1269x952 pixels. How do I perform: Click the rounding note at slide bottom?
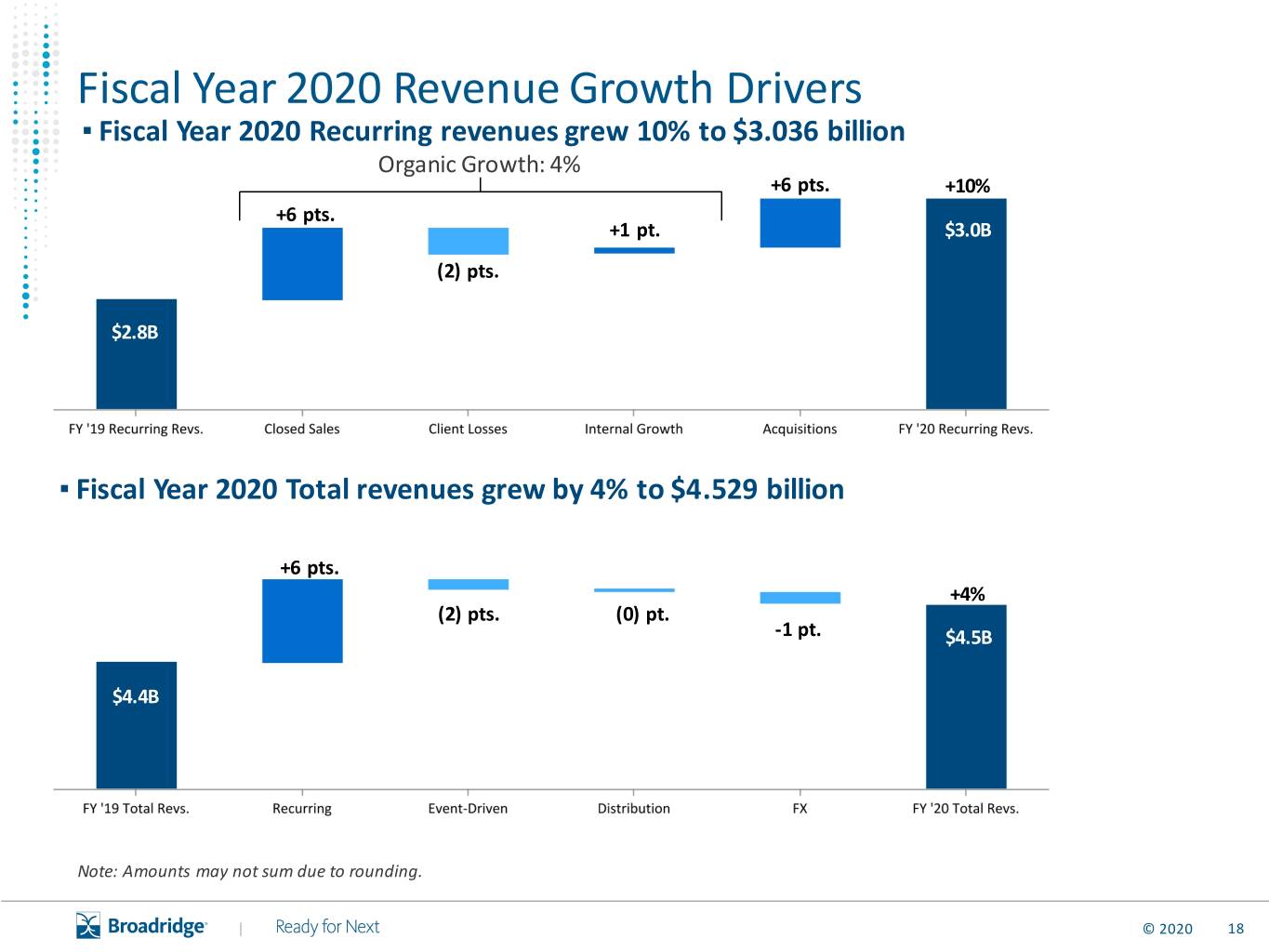(249, 871)
